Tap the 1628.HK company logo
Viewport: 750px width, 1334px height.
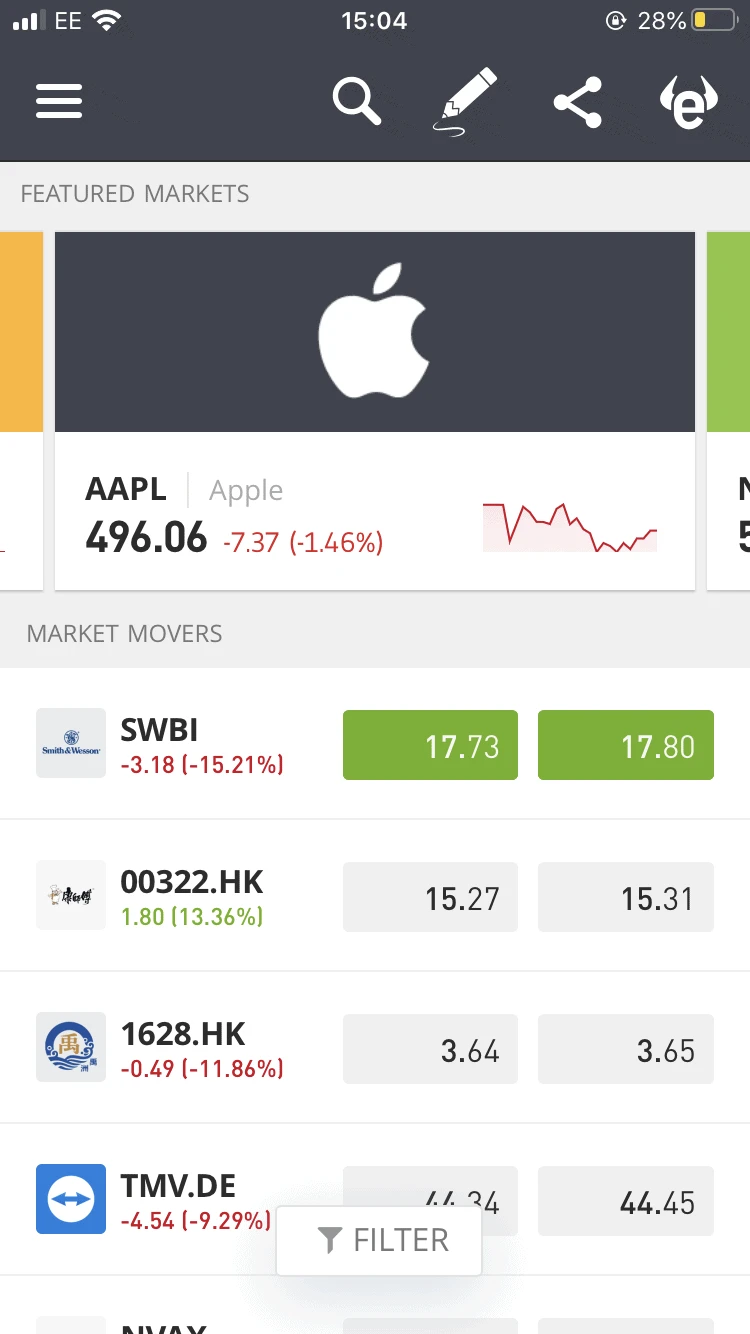point(71,1047)
